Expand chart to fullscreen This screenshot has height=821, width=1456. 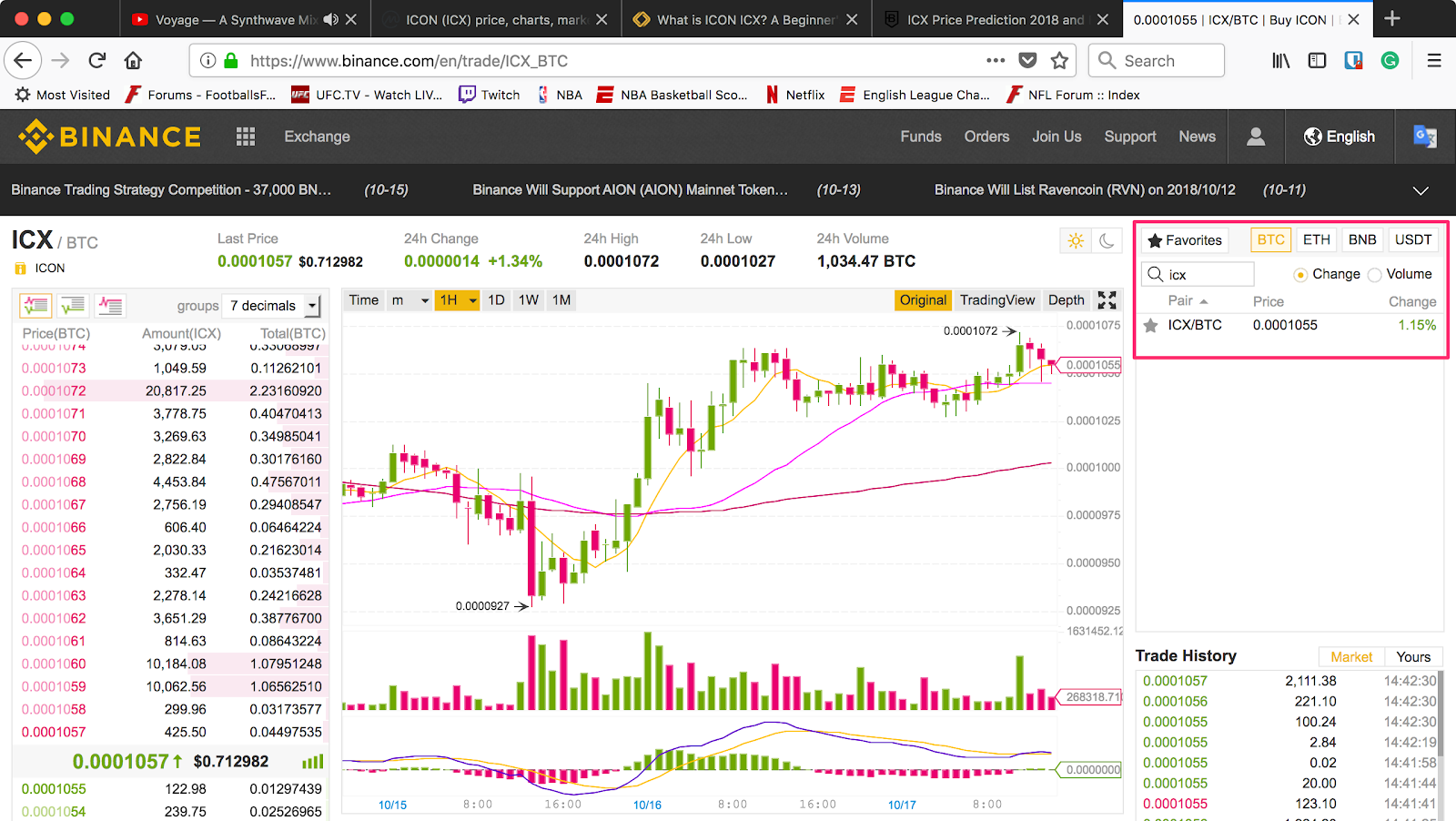pos(1107,300)
